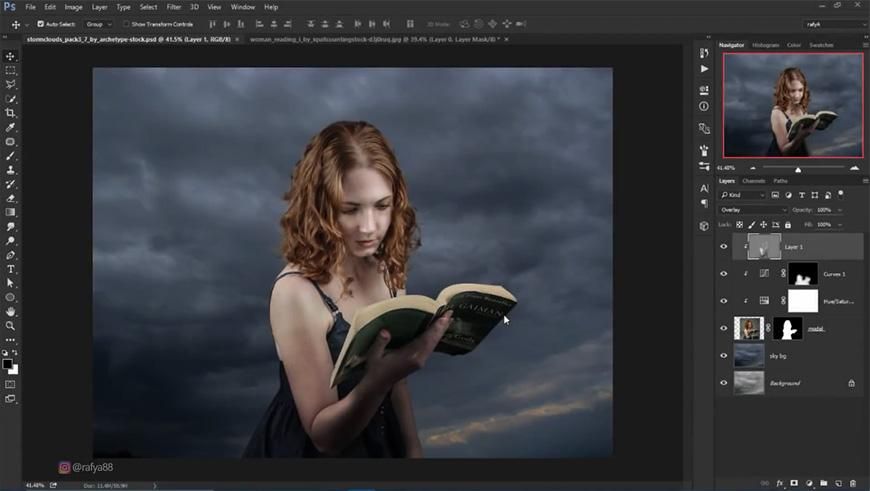Enable Show Transform Controls checkbox
Viewport: 870px width, 491px height.
tap(126, 24)
